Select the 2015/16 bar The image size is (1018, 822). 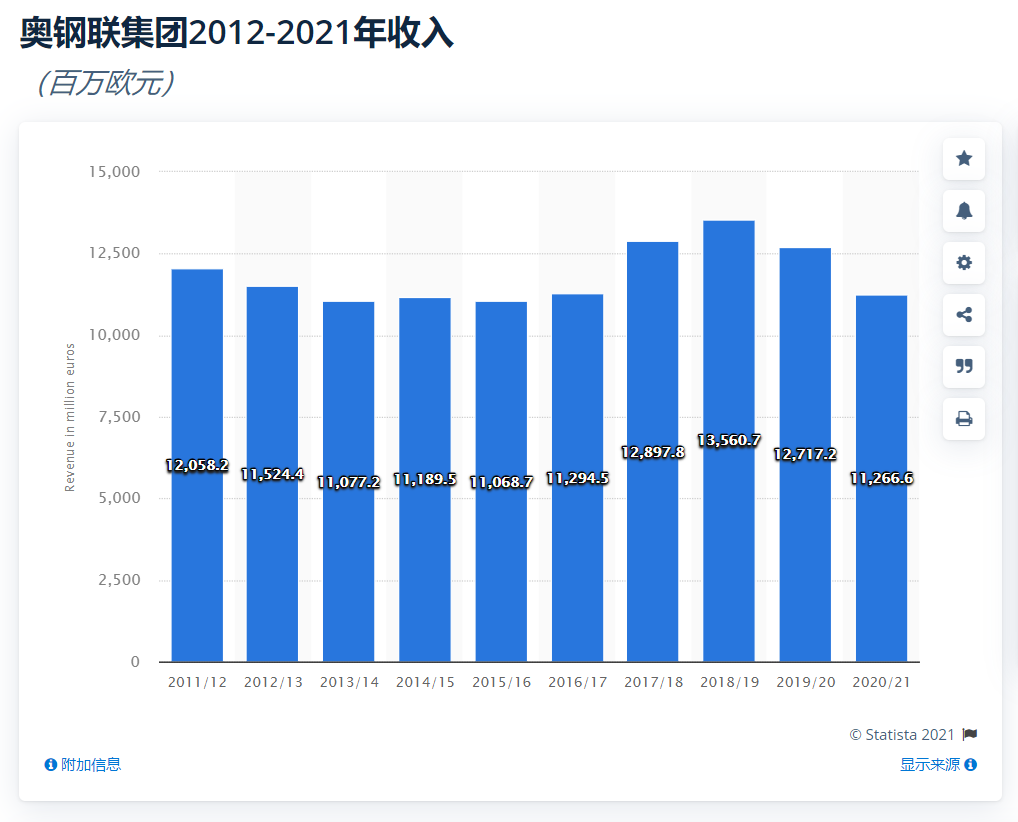(501, 482)
